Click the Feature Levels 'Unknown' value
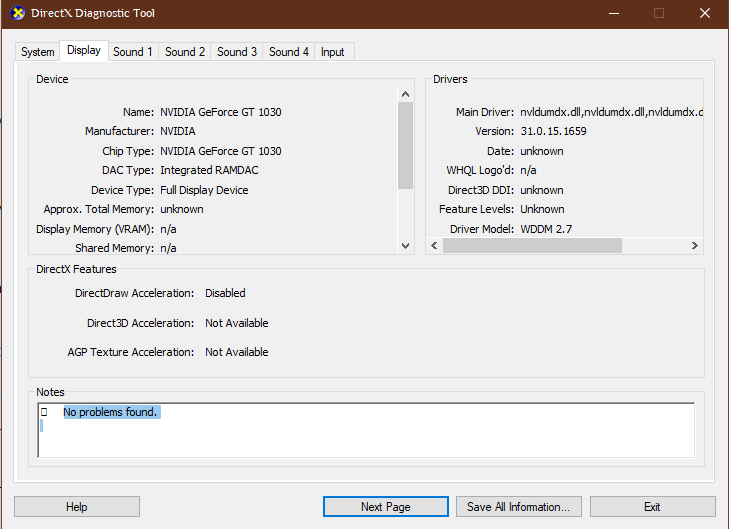The height and width of the screenshot is (529, 729). (x=542, y=209)
